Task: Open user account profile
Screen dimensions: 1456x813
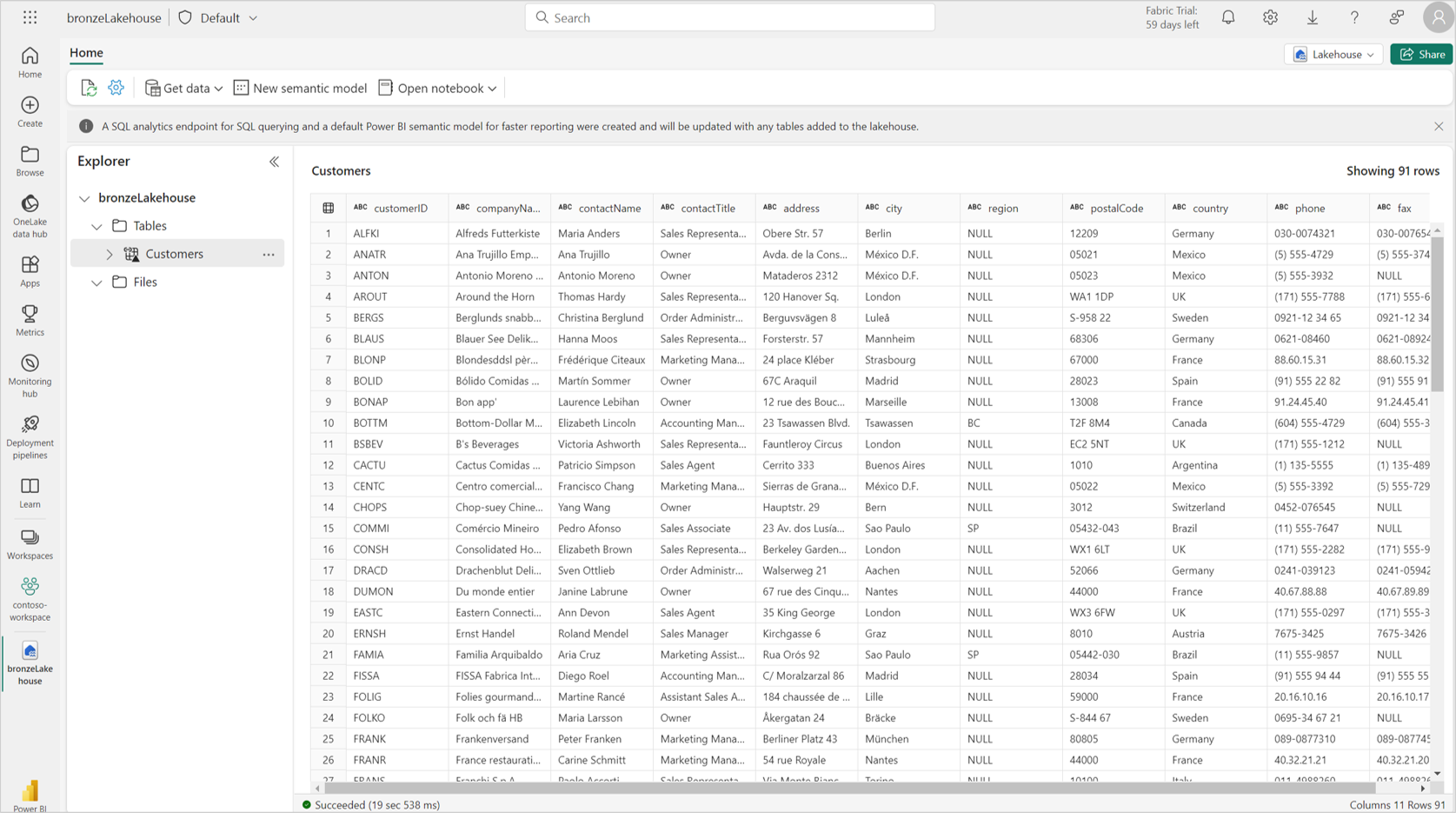Action: (1438, 17)
